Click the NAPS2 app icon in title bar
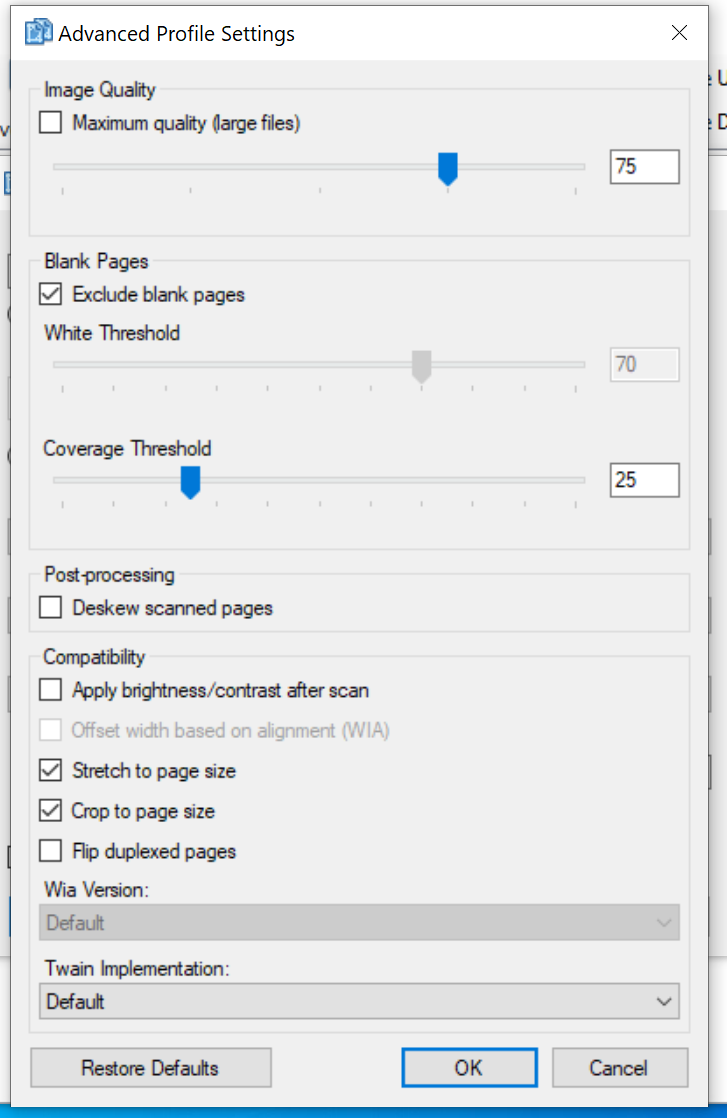 [x=37, y=32]
